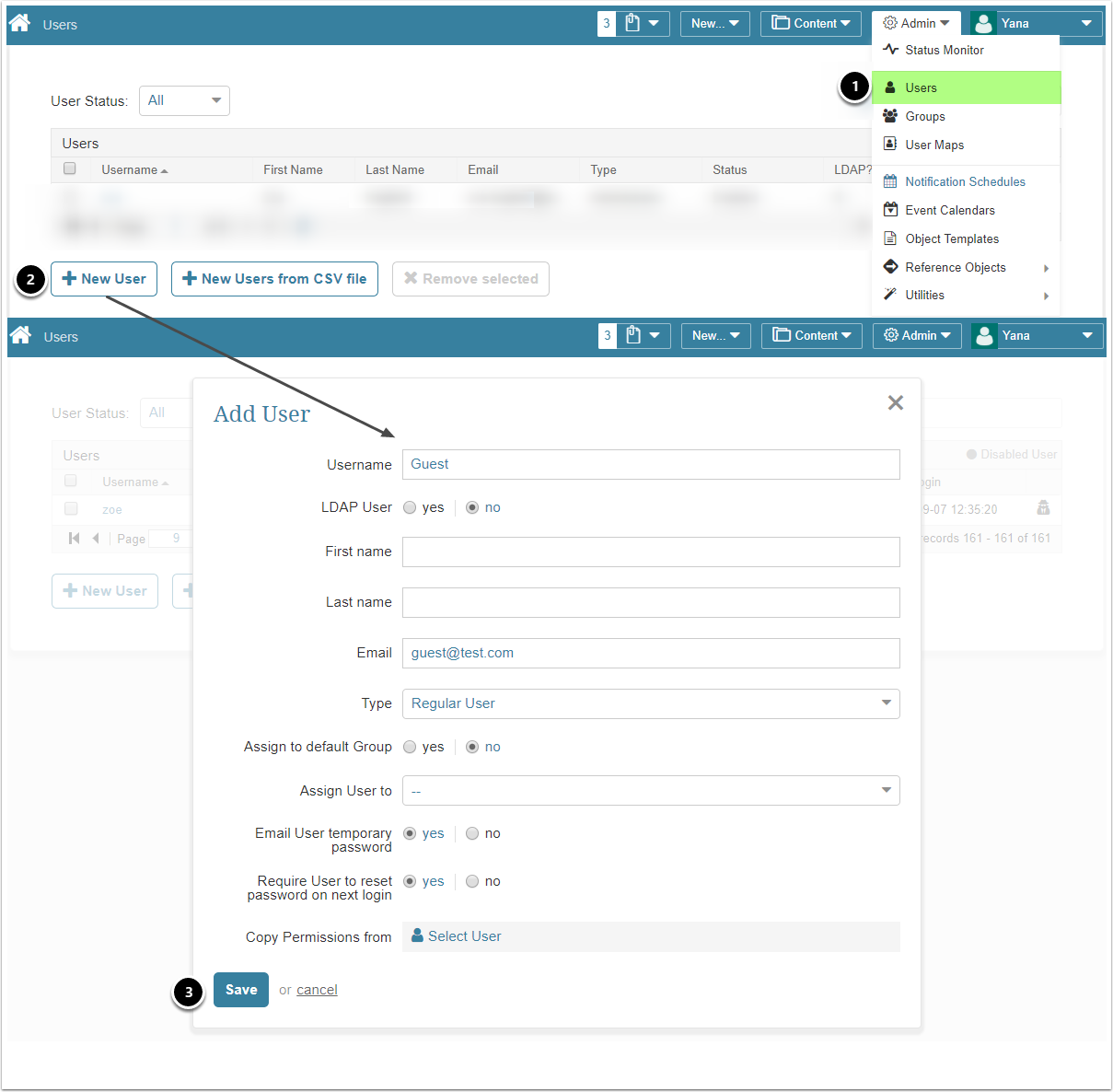Image resolution: width=1113 pixels, height=1092 pixels.
Task: Click the Reference Objects icon
Action: pos(890,267)
